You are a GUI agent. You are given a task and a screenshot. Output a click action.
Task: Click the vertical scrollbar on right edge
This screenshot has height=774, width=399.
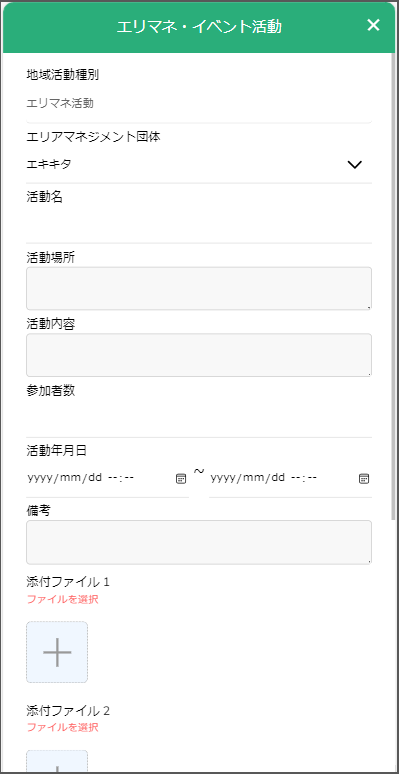coord(394,286)
